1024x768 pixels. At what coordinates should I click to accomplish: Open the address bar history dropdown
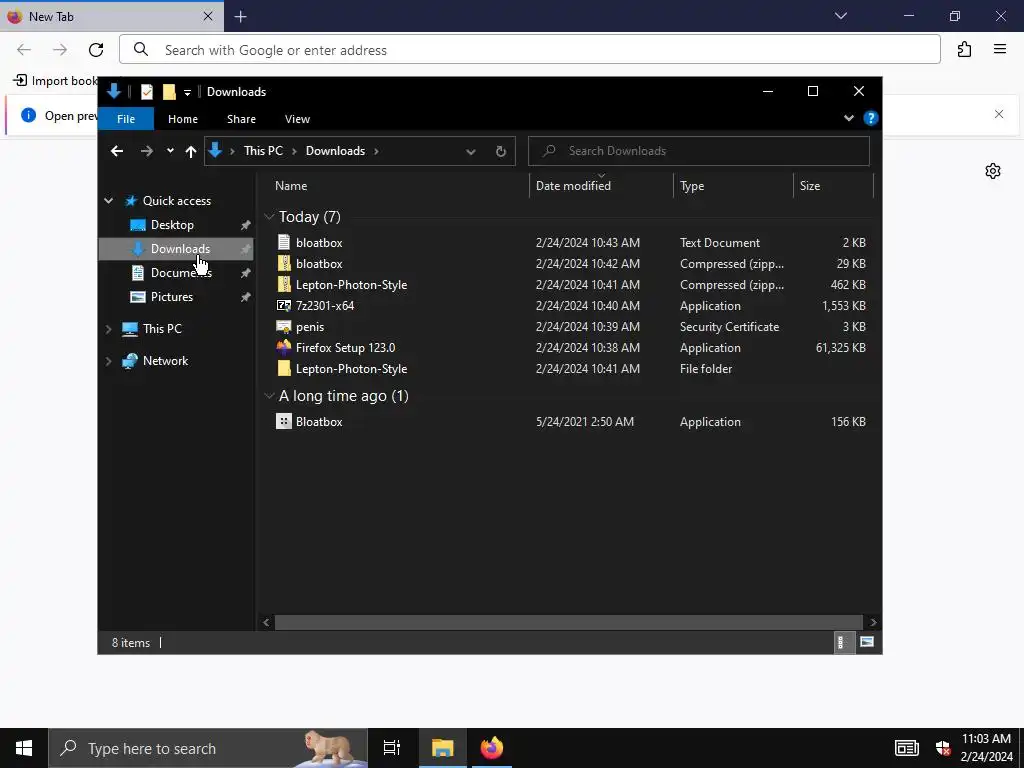(x=471, y=152)
